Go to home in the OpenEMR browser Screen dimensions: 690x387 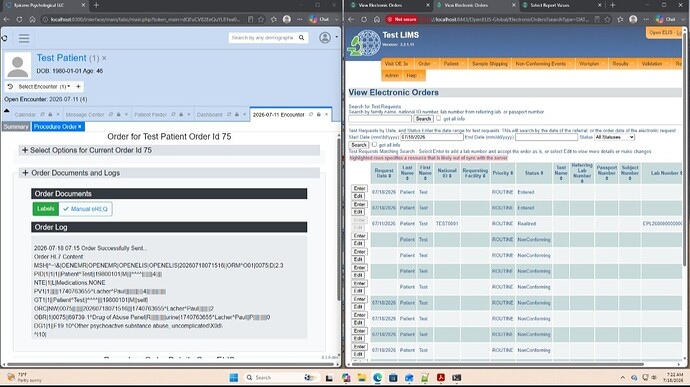coord(32,19)
